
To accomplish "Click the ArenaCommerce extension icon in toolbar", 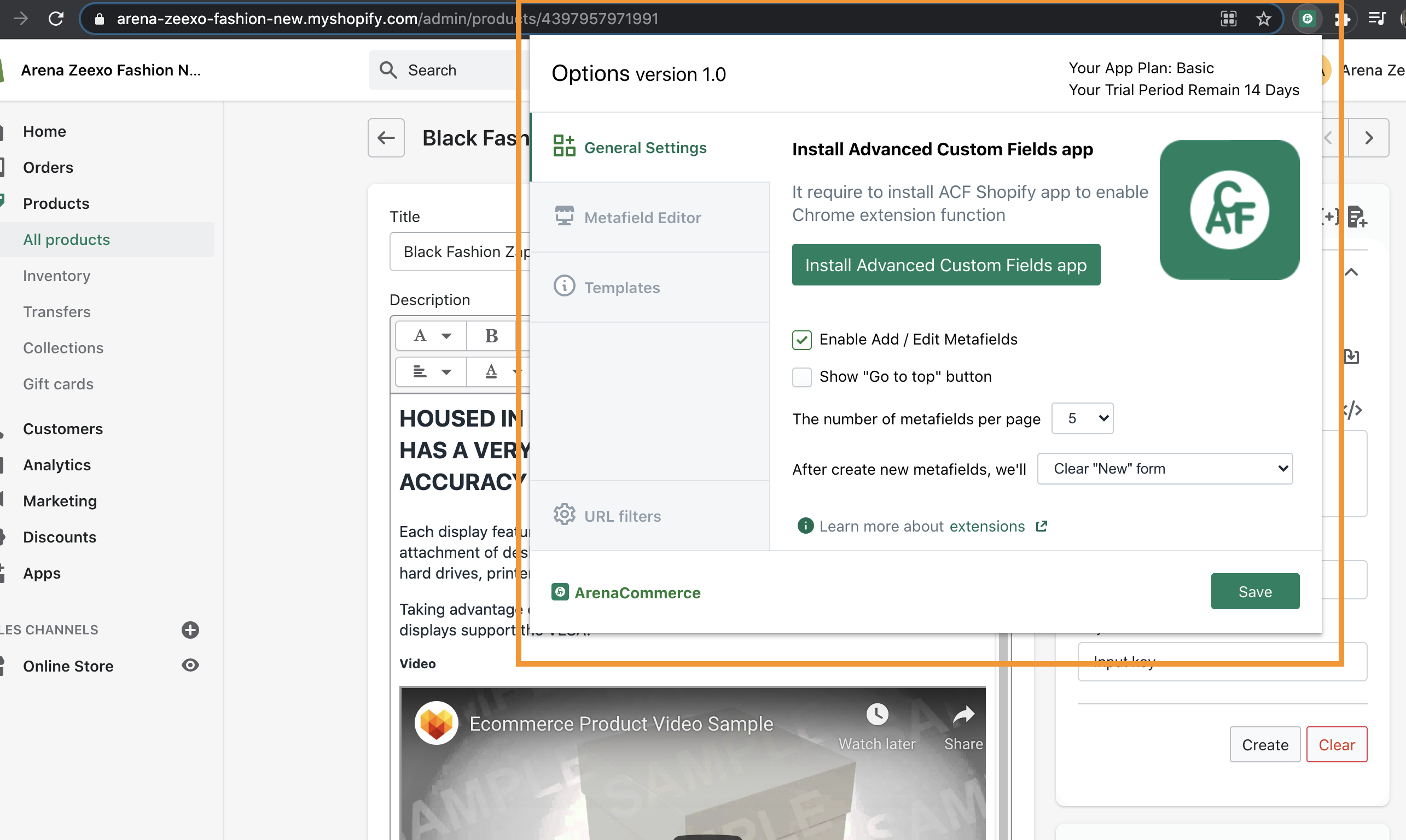I will pos(1307,19).
